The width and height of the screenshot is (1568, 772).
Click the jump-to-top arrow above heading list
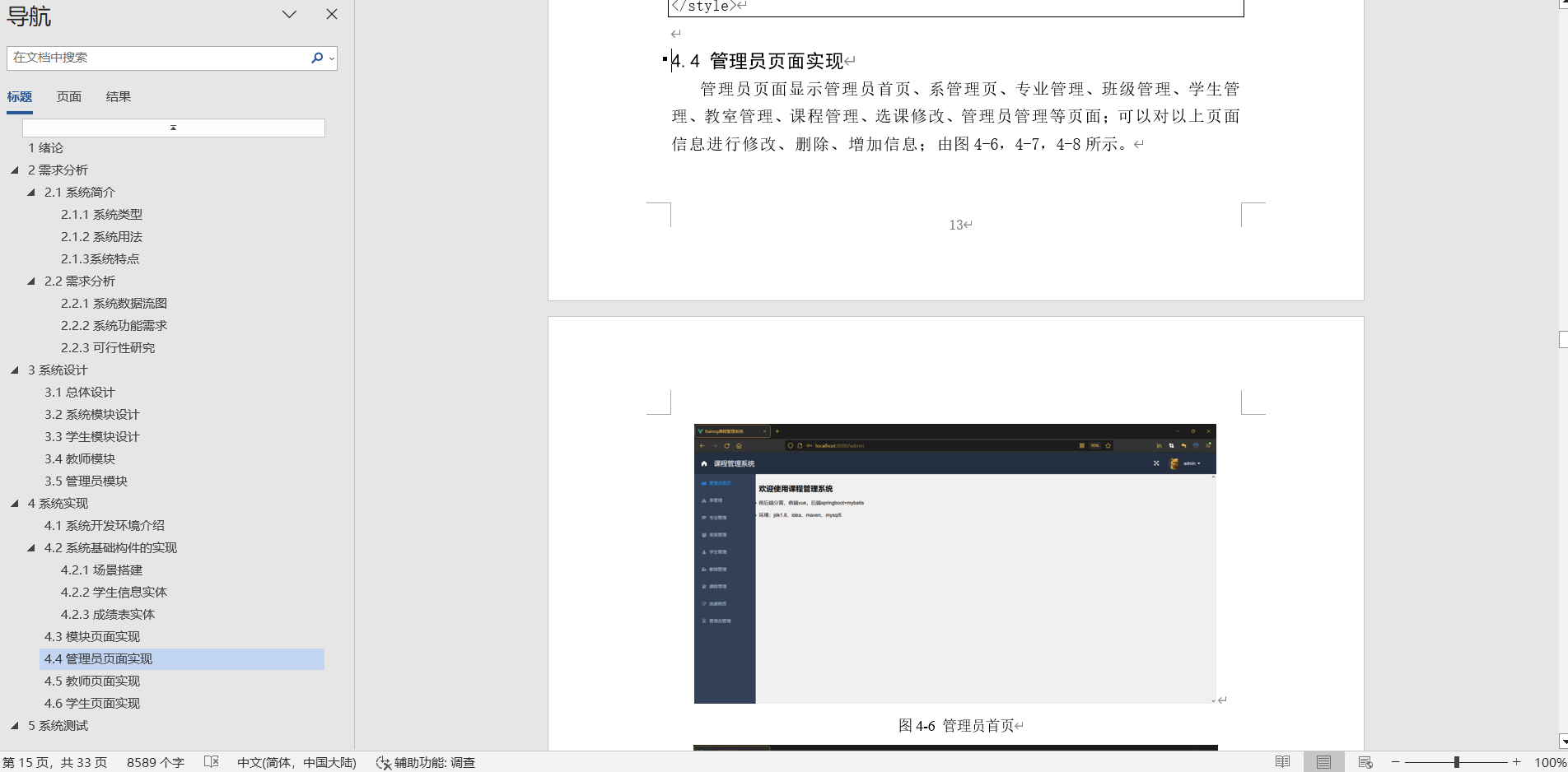[x=173, y=128]
